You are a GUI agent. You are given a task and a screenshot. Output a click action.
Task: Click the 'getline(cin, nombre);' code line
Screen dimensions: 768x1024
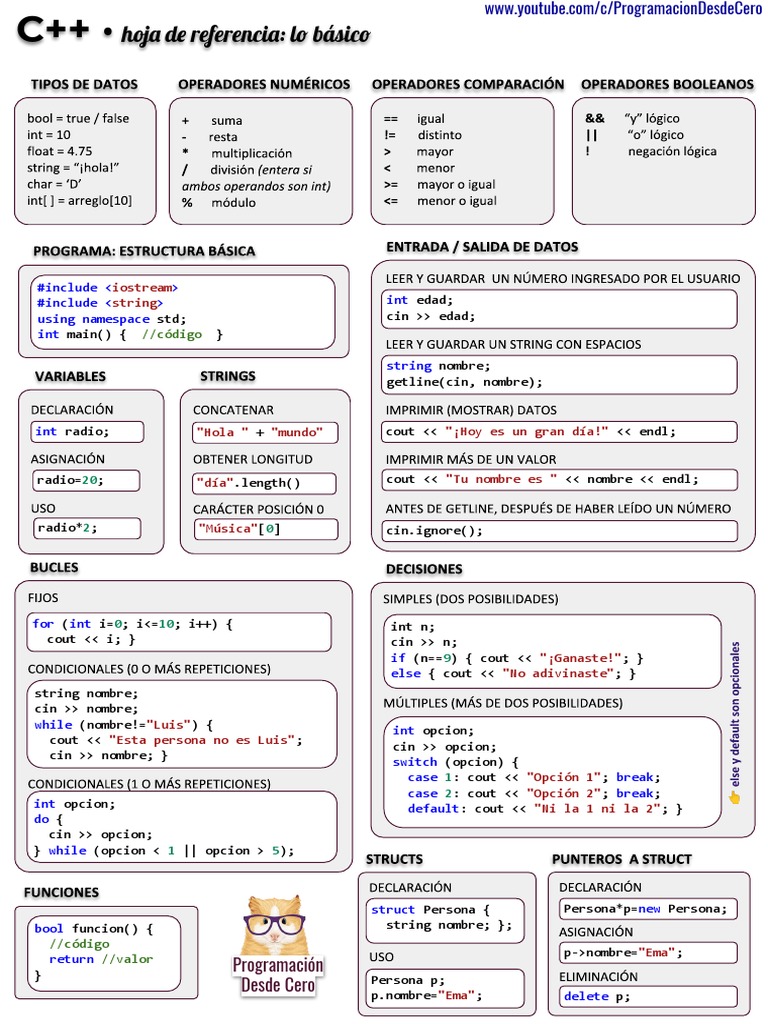(x=464, y=382)
